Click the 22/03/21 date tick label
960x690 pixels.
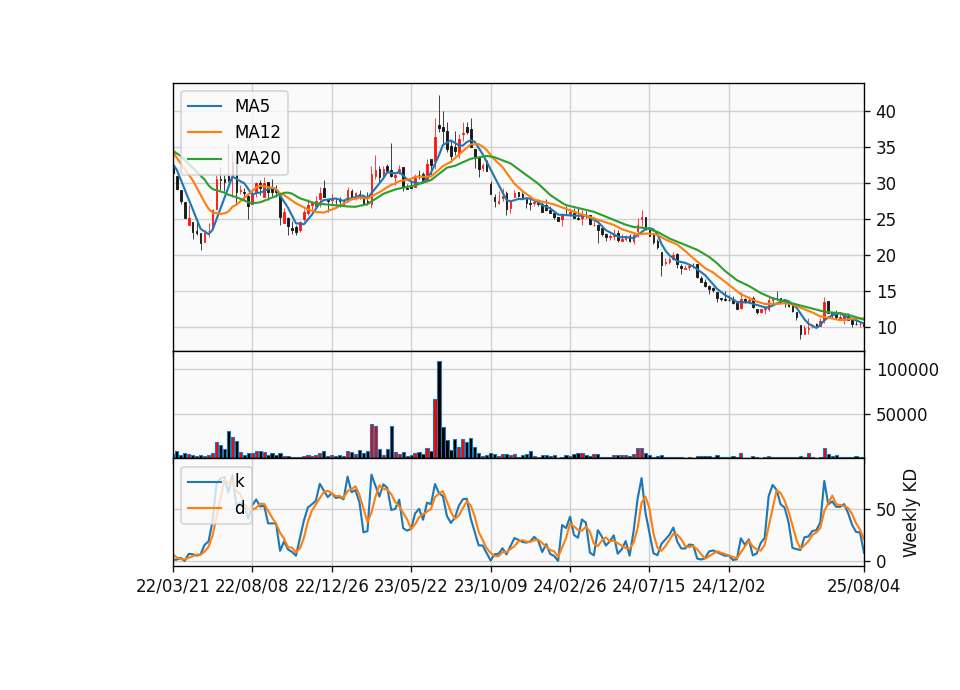point(173,586)
